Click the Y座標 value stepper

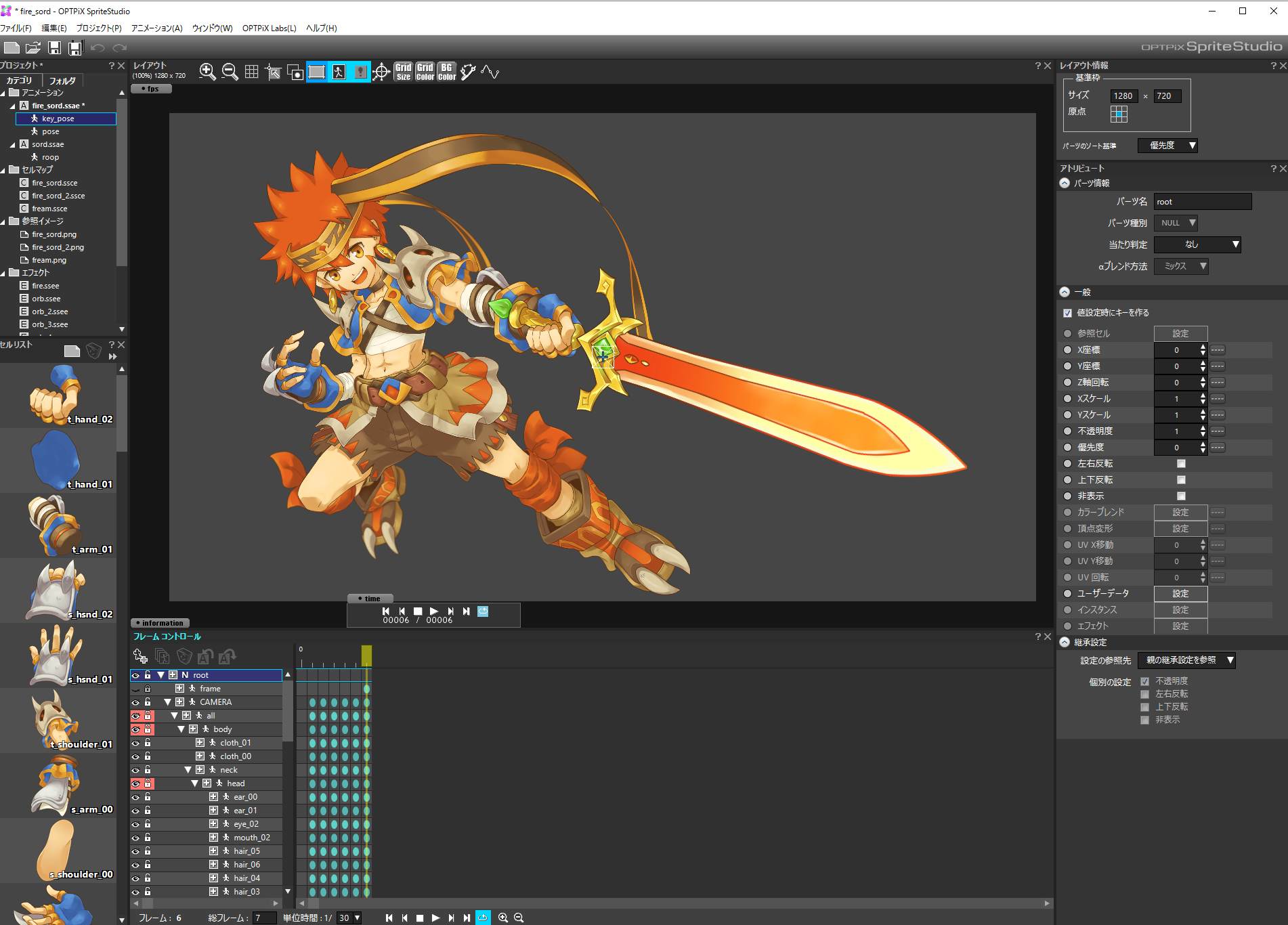(1203, 366)
